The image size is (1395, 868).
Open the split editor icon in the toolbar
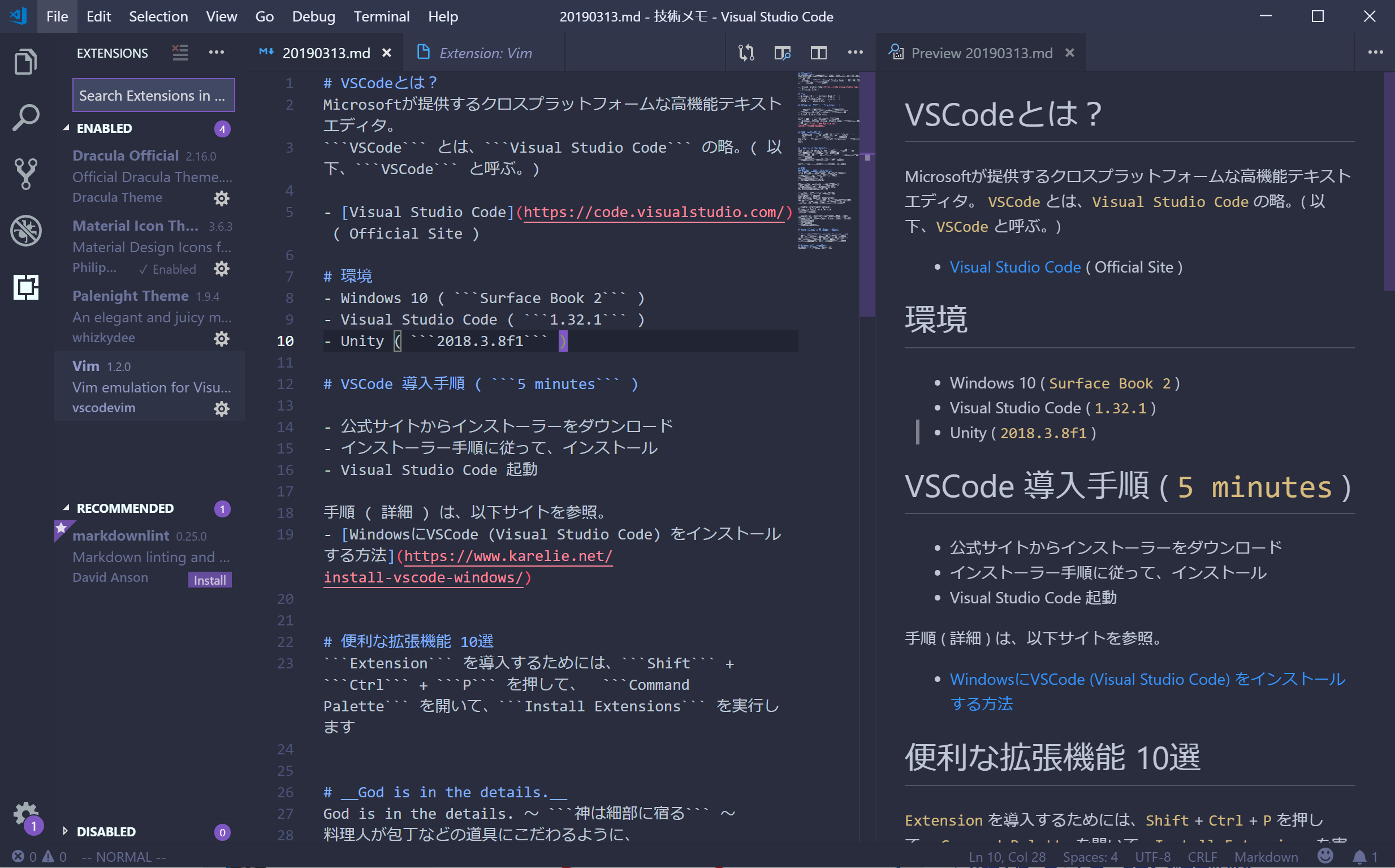point(819,52)
